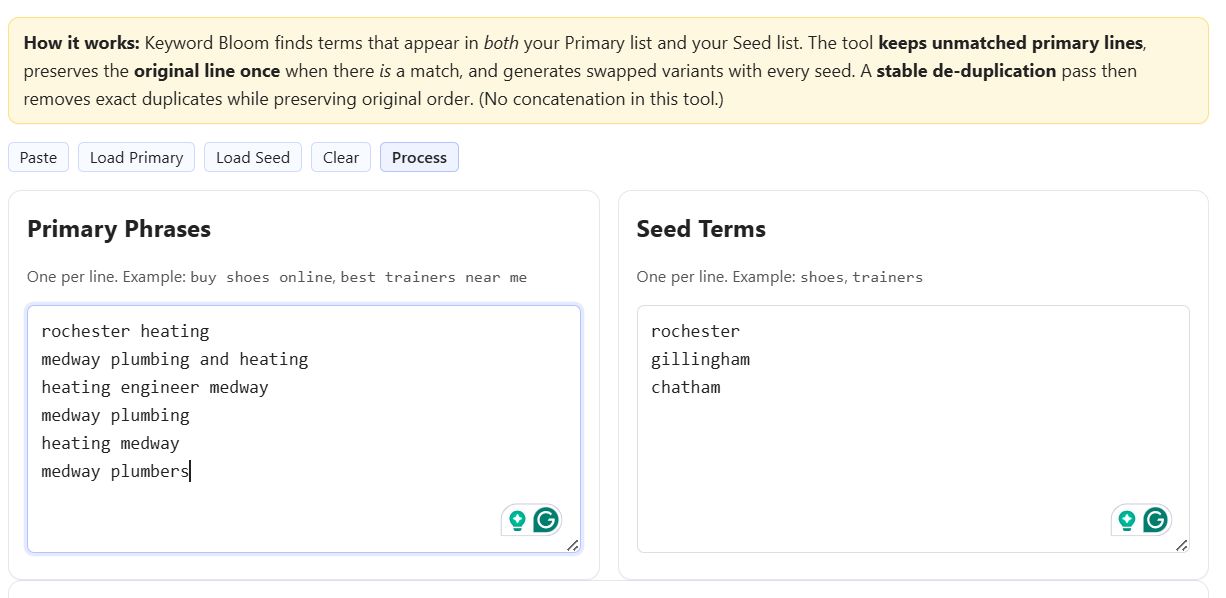The width and height of the screenshot is (1226, 598).
Task: Click the 'Seed Terms' heading
Action: 701,229
